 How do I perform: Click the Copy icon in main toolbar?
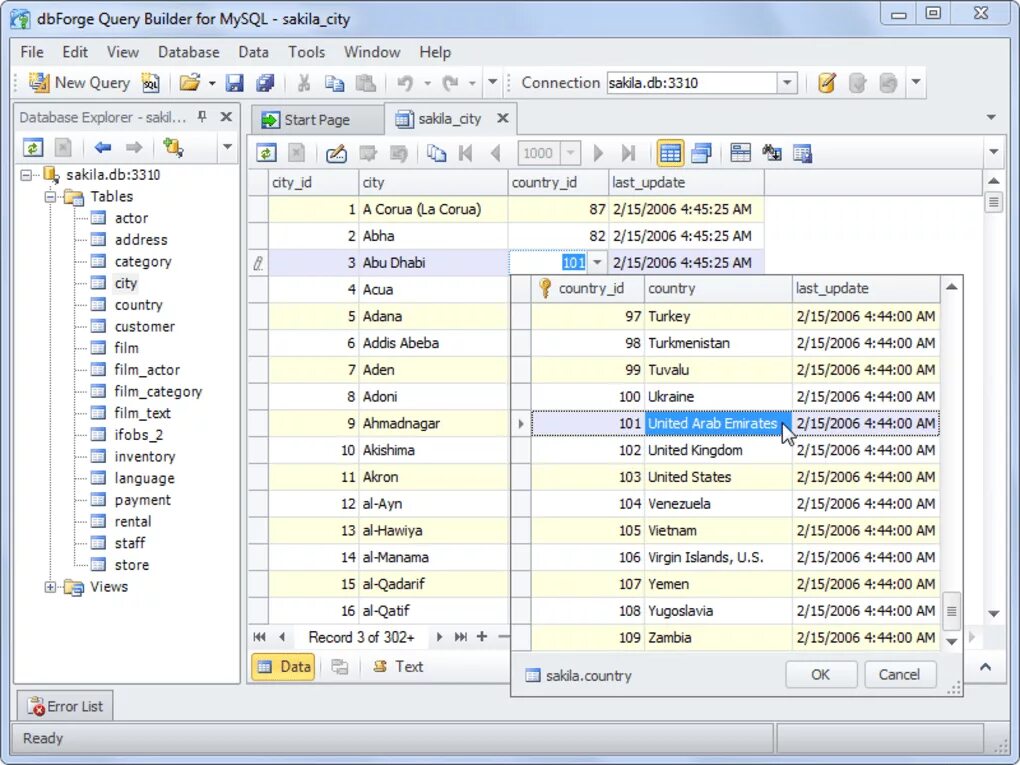[x=334, y=83]
